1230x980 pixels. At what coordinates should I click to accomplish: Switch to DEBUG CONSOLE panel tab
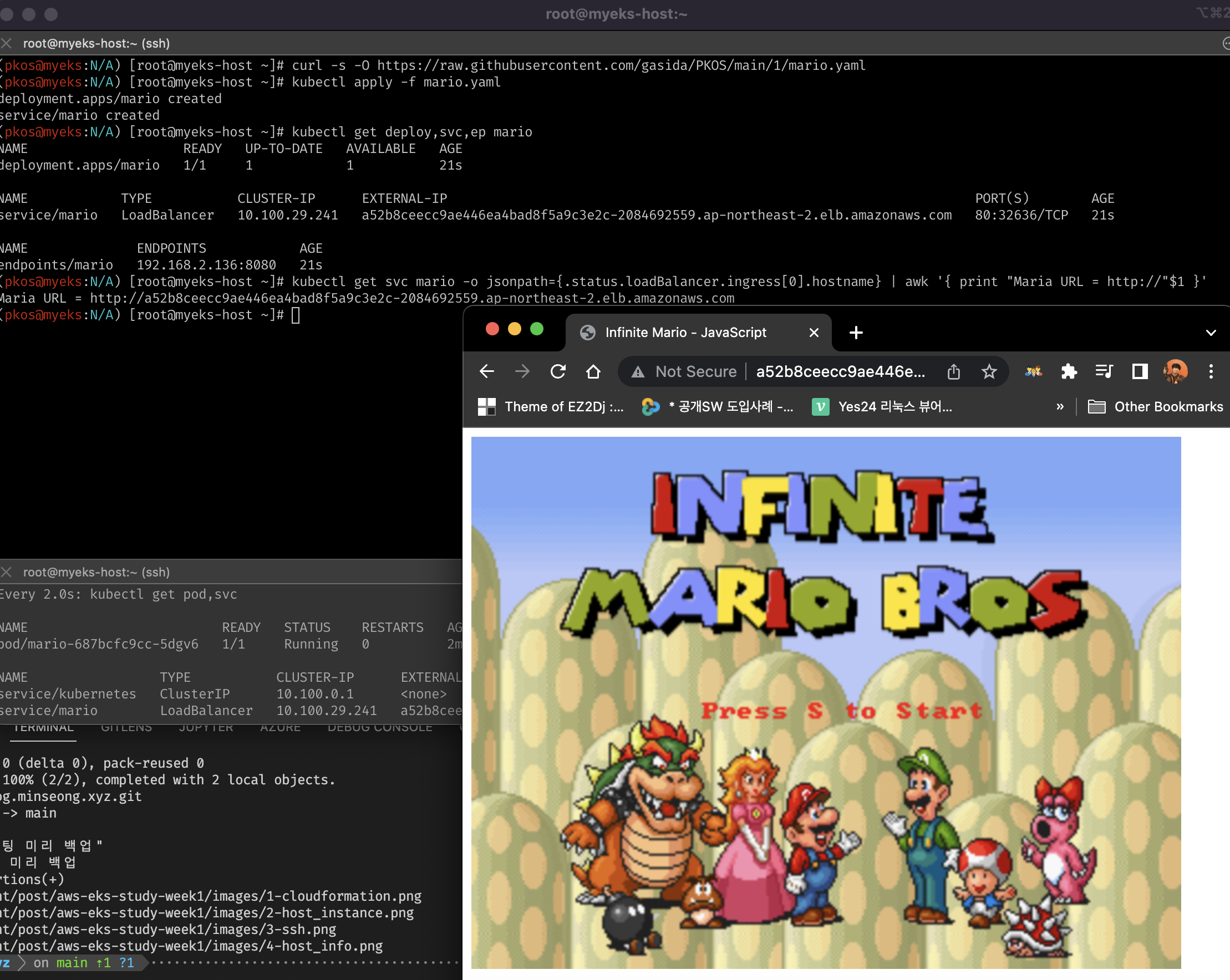click(x=380, y=728)
